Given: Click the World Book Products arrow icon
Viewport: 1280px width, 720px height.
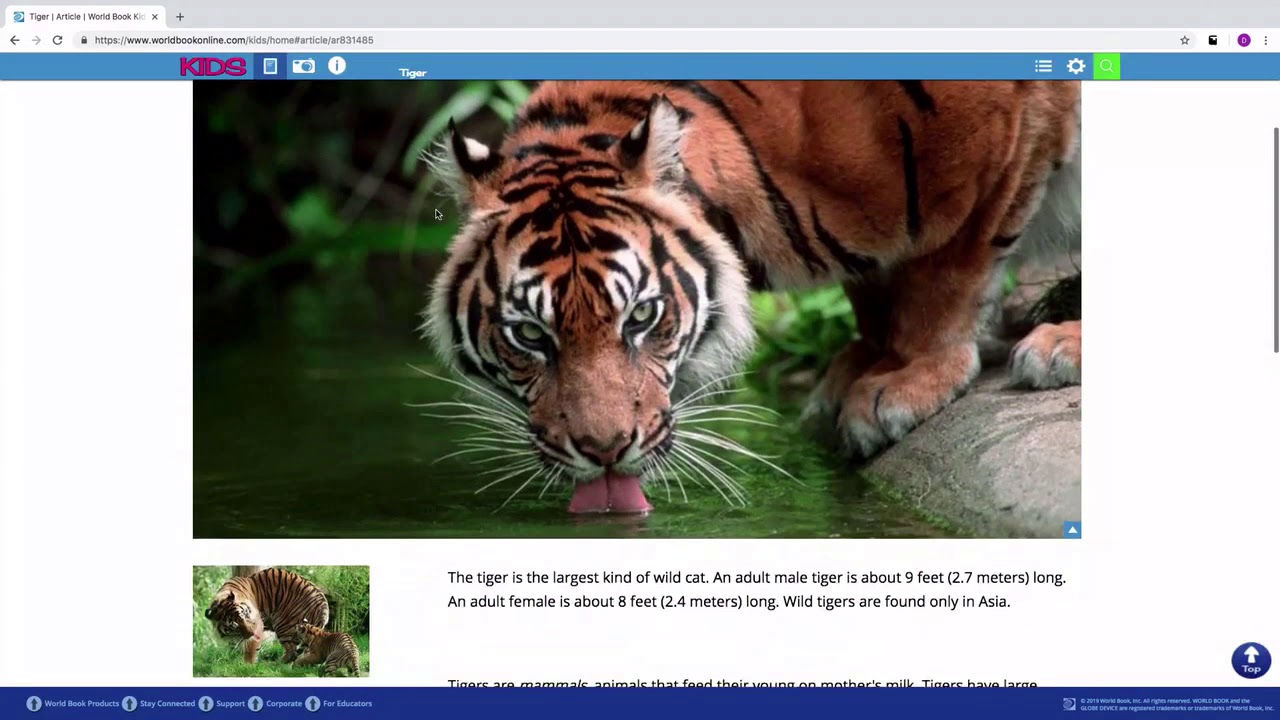Looking at the screenshot, I should (34, 704).
